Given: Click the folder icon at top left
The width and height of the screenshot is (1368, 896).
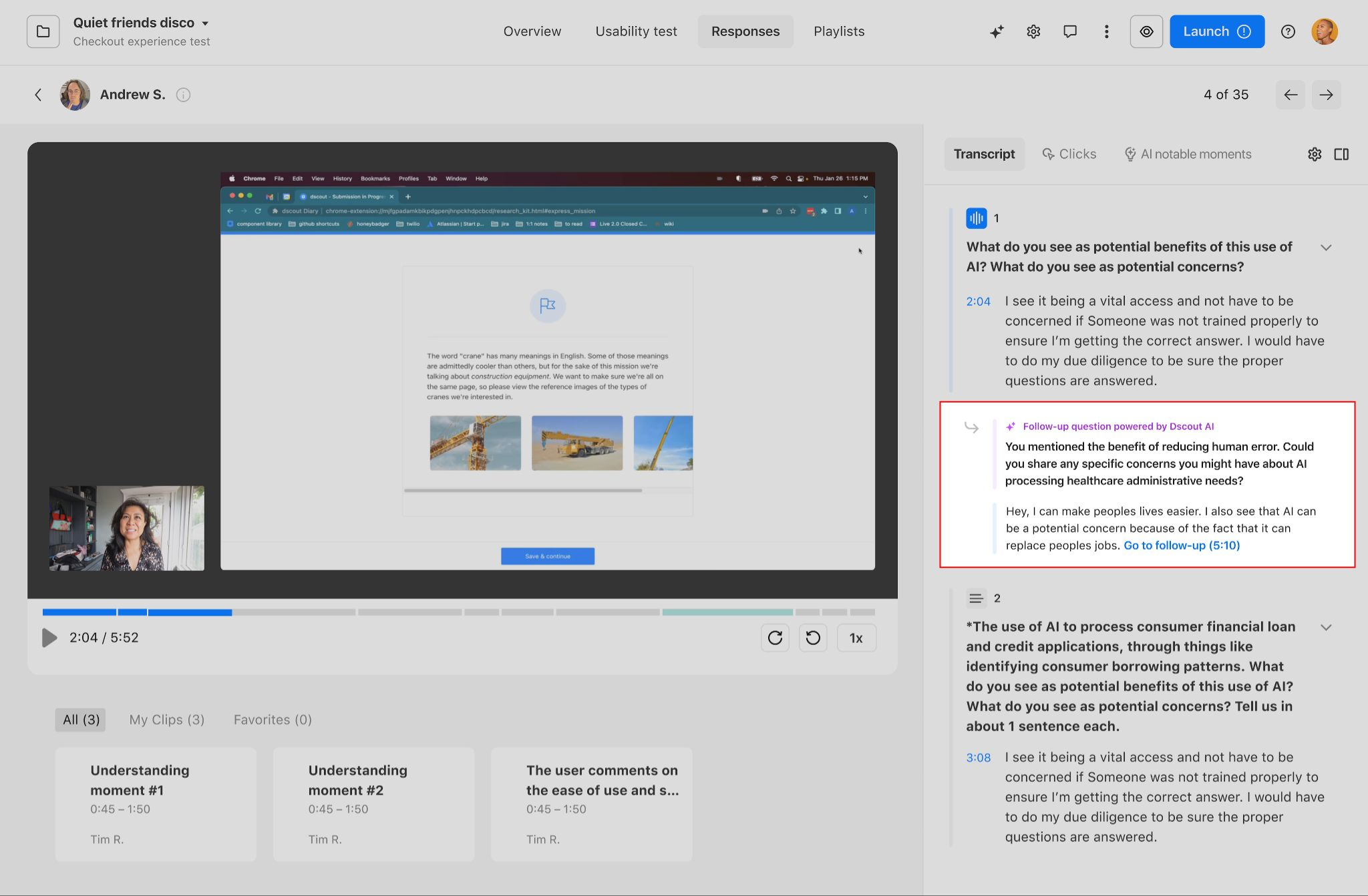Looking at the screenshot, I should click(43, 31).
